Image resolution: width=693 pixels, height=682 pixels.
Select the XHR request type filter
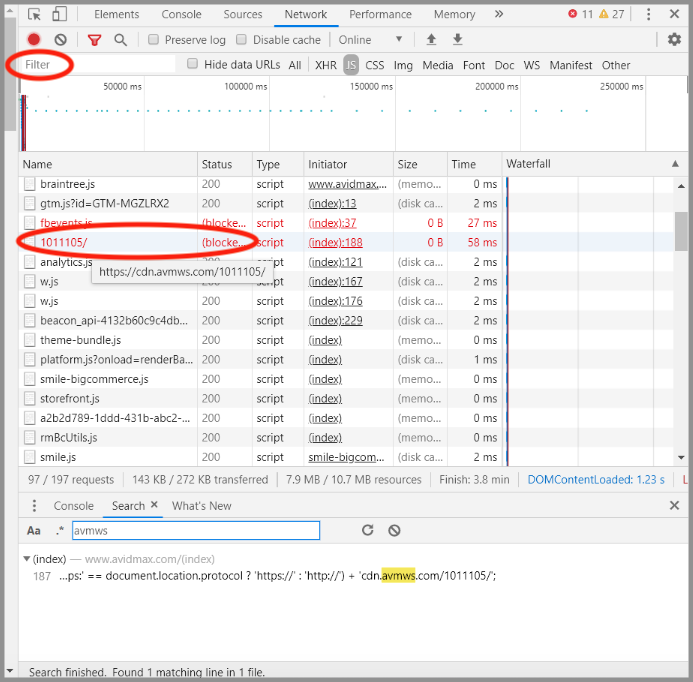coord(326,65)
